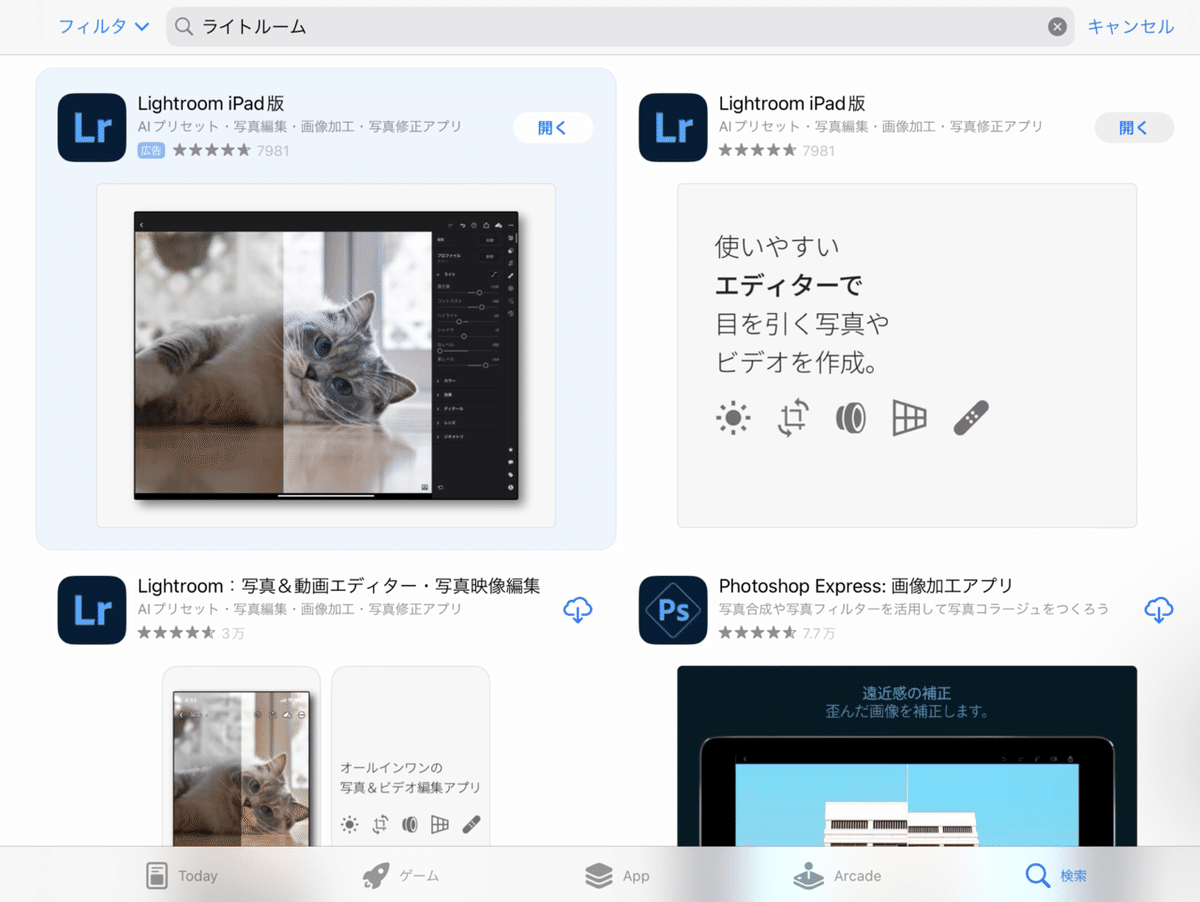
Task: Switch to the ゲーム tab
Action: click(400, 875)
